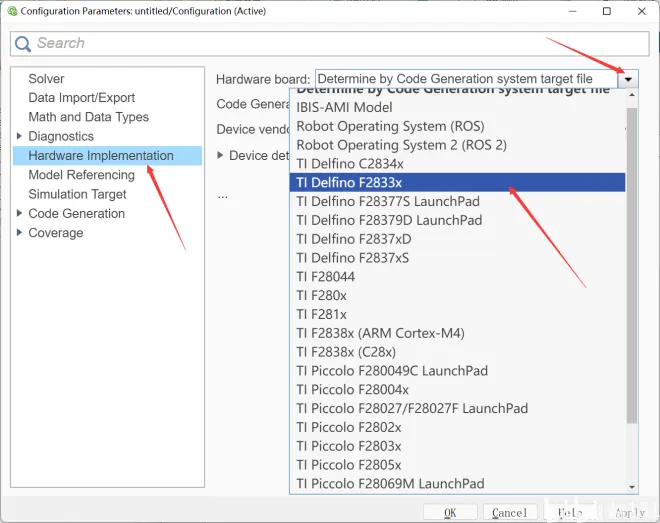Select TI Piccolo F2803x board

458,446
